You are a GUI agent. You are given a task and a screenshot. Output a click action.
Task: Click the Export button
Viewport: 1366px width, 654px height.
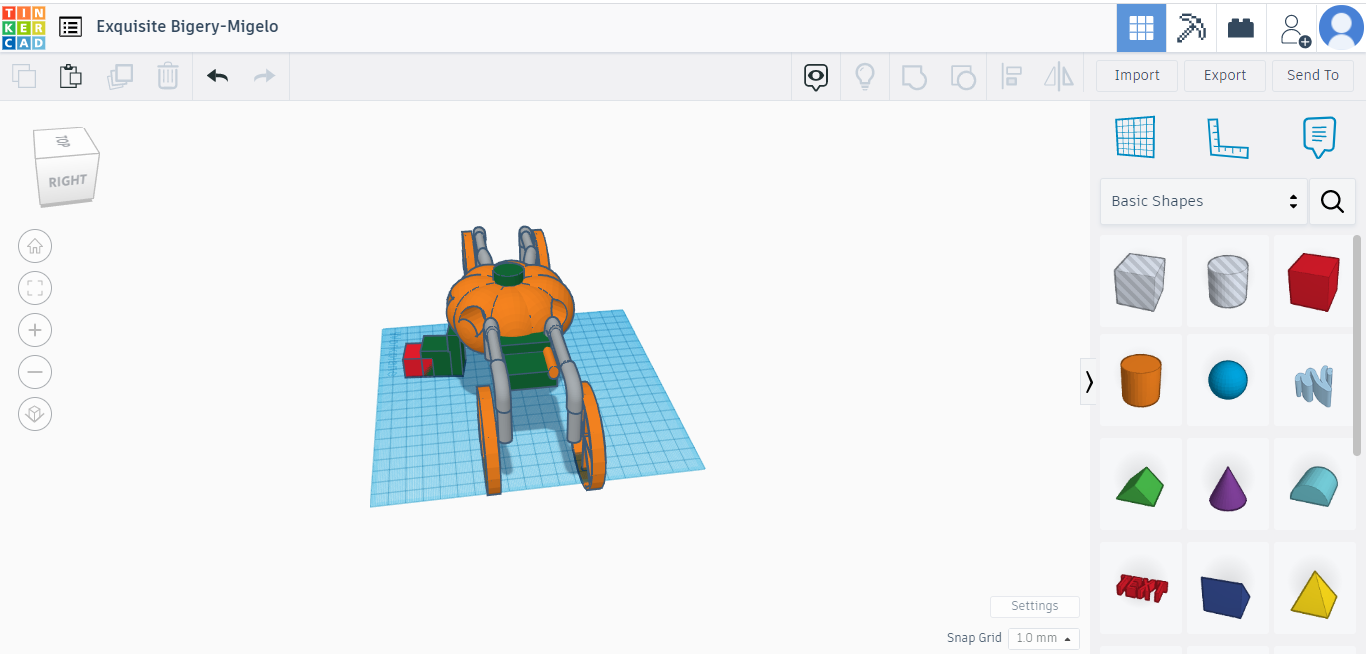[1224, 75]
